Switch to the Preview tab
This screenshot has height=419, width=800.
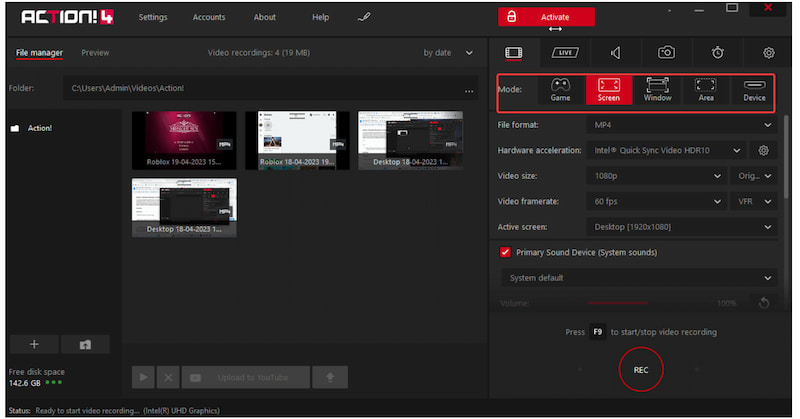click(x=95, y=52)
